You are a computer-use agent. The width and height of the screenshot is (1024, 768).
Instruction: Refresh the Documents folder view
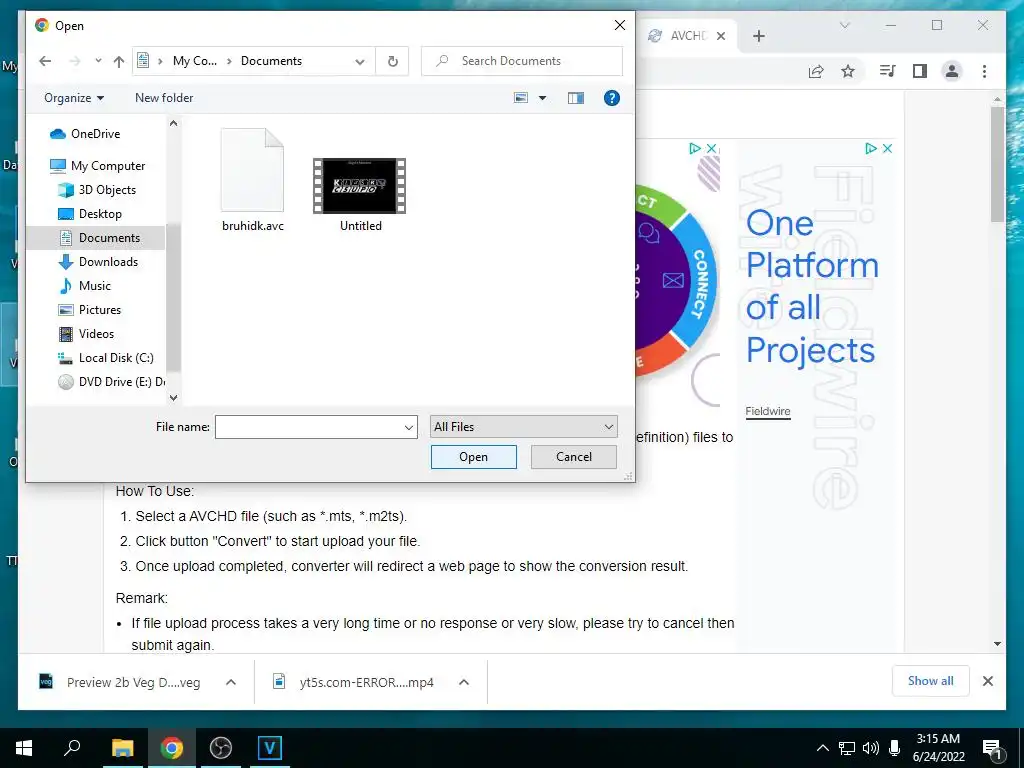click(392, 61)
